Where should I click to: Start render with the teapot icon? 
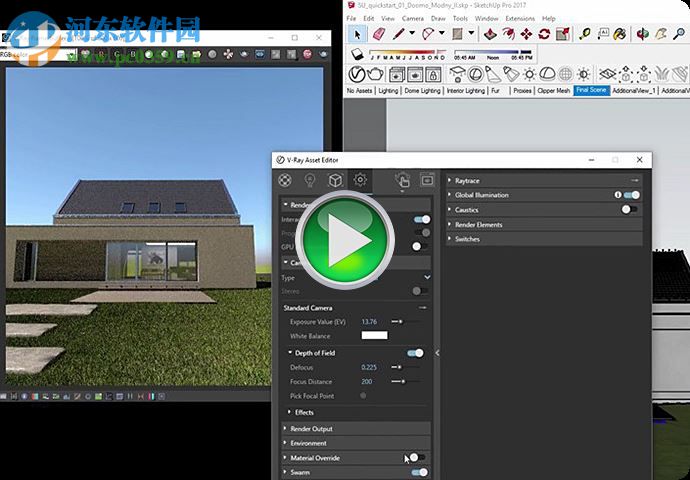pyautogui.click(x=375, y=74)
